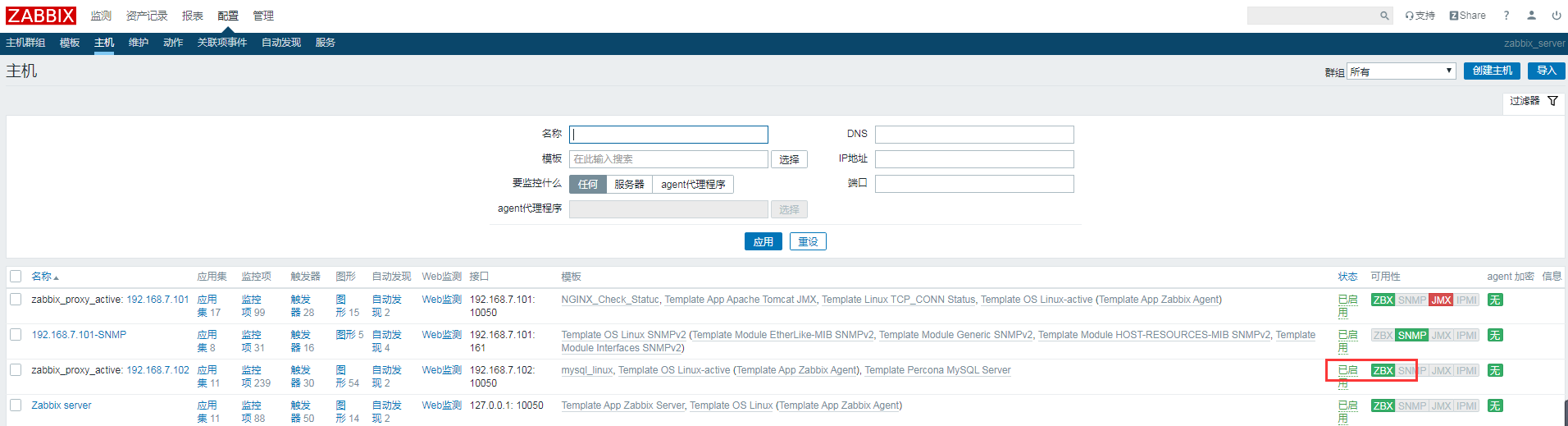Open the 报表 top menu

pos(193,16)
